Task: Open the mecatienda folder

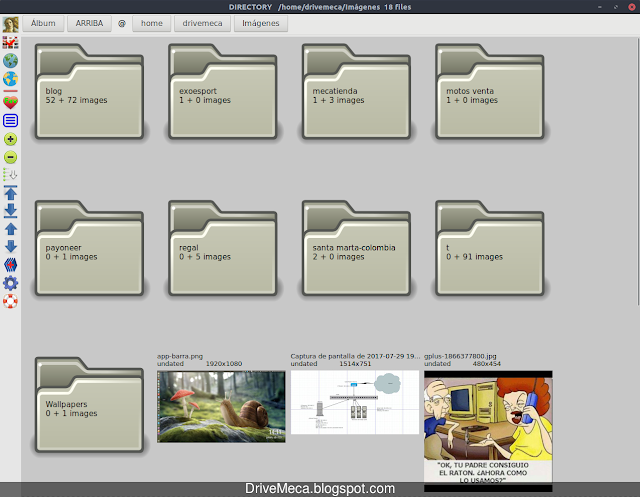Action: [x=356, y=92]
